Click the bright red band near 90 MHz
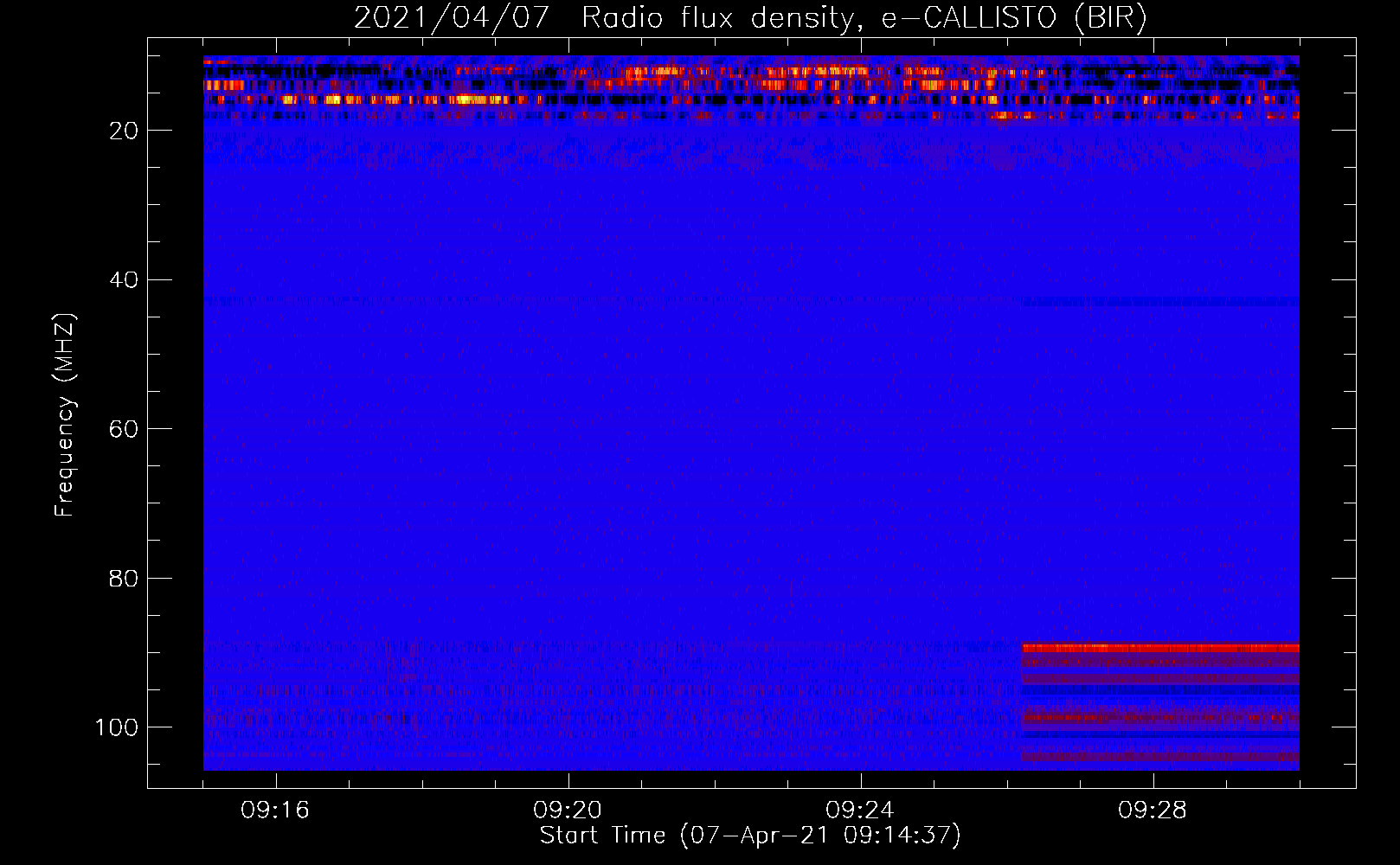The image size is (1400, 865). pyautogui.click(x=1160, y=647)
